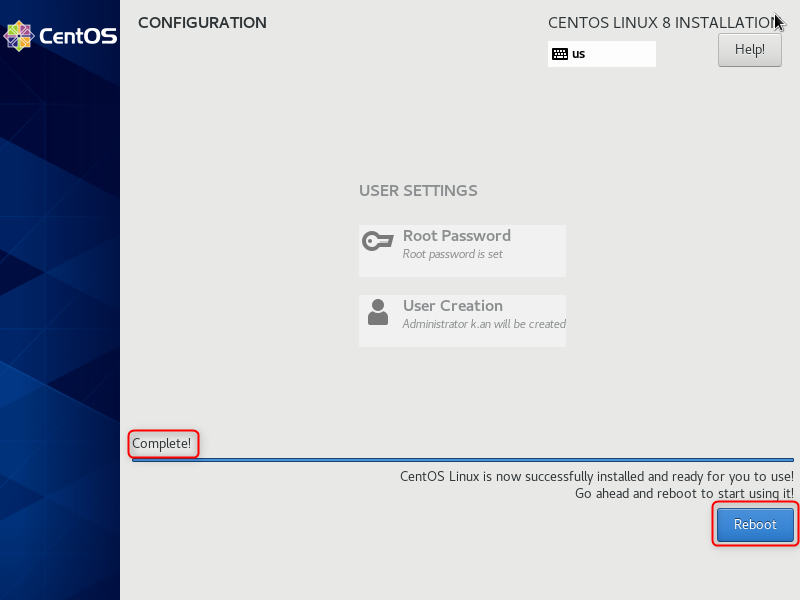This screenshot has width=800, height=600.
Task: Click the CentOS logo icon
Action: pos(18,36)
